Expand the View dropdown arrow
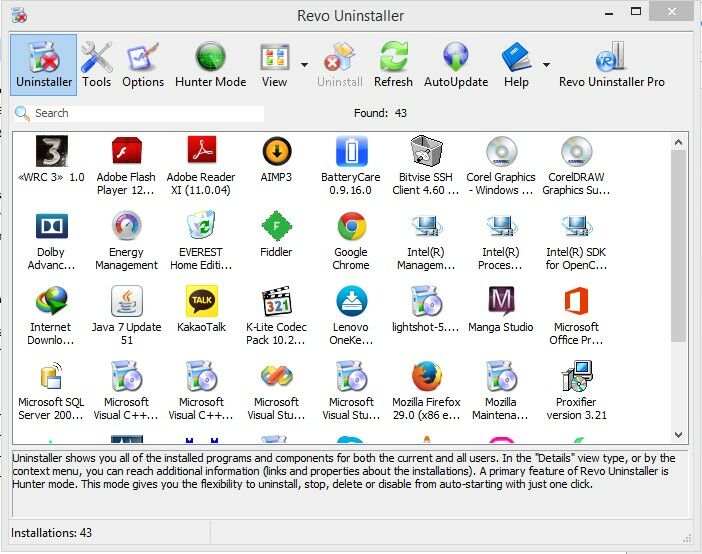Screen dimensions: 702x554 click(x=304, y=65)
